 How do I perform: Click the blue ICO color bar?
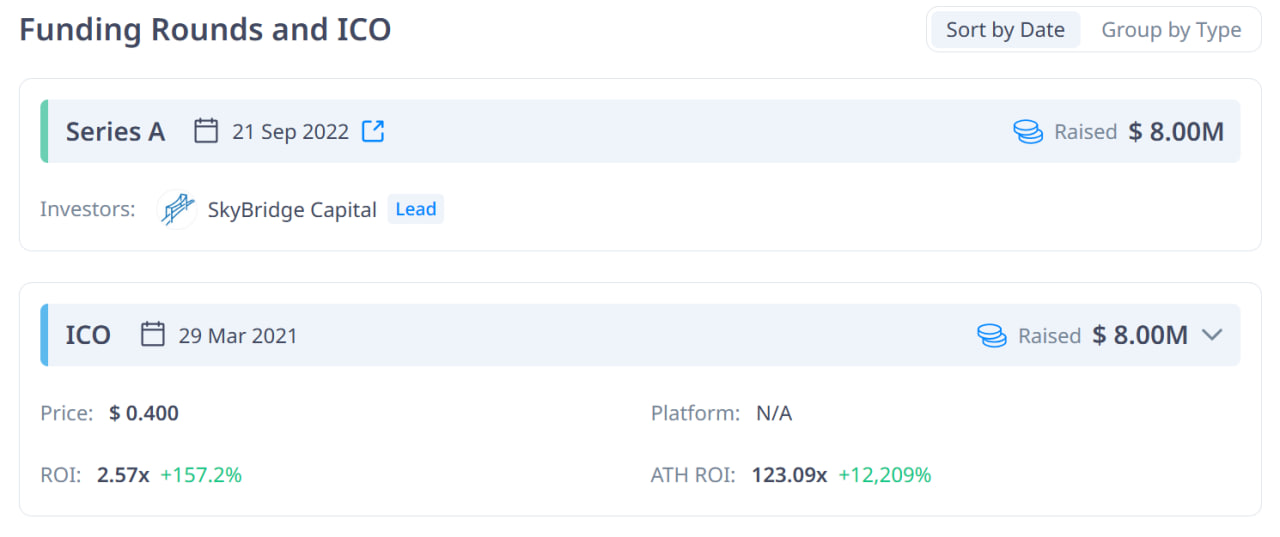click(x=44, y=334)
